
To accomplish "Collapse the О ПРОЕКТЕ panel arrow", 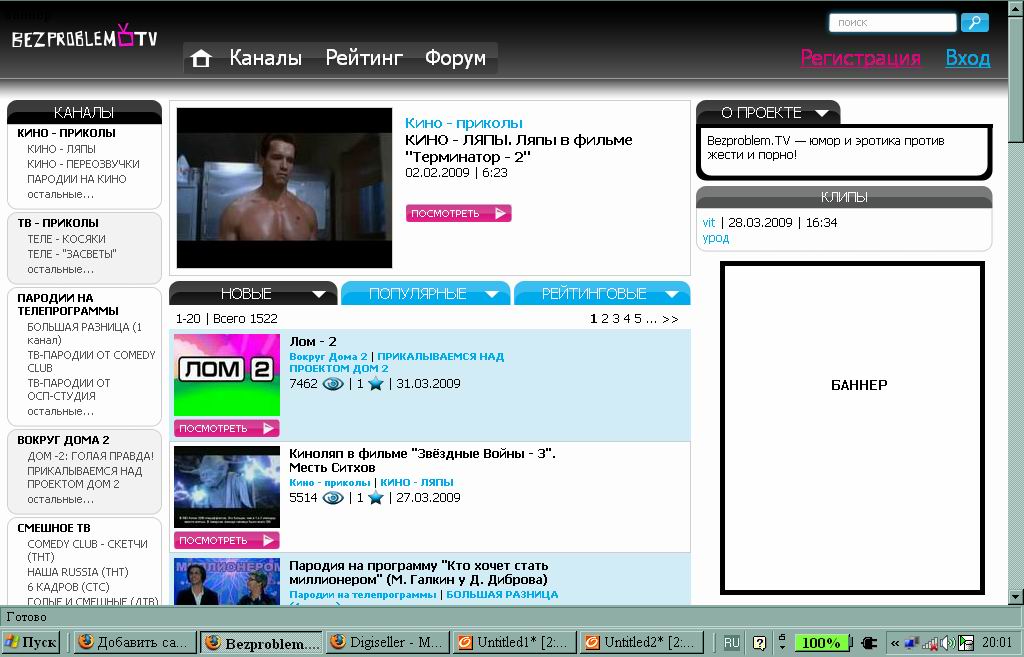I will (822, 113).
